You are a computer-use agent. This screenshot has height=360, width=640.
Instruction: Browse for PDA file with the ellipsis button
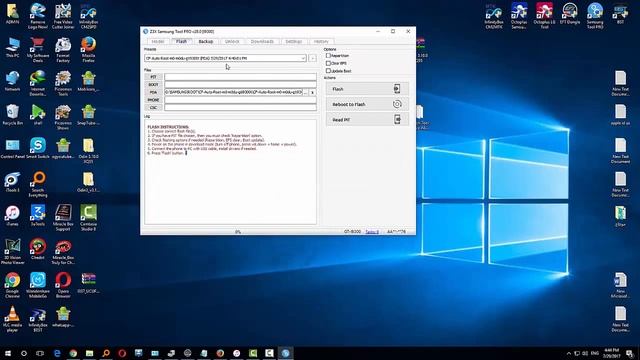pyautogui.click(x=305, y=92)
